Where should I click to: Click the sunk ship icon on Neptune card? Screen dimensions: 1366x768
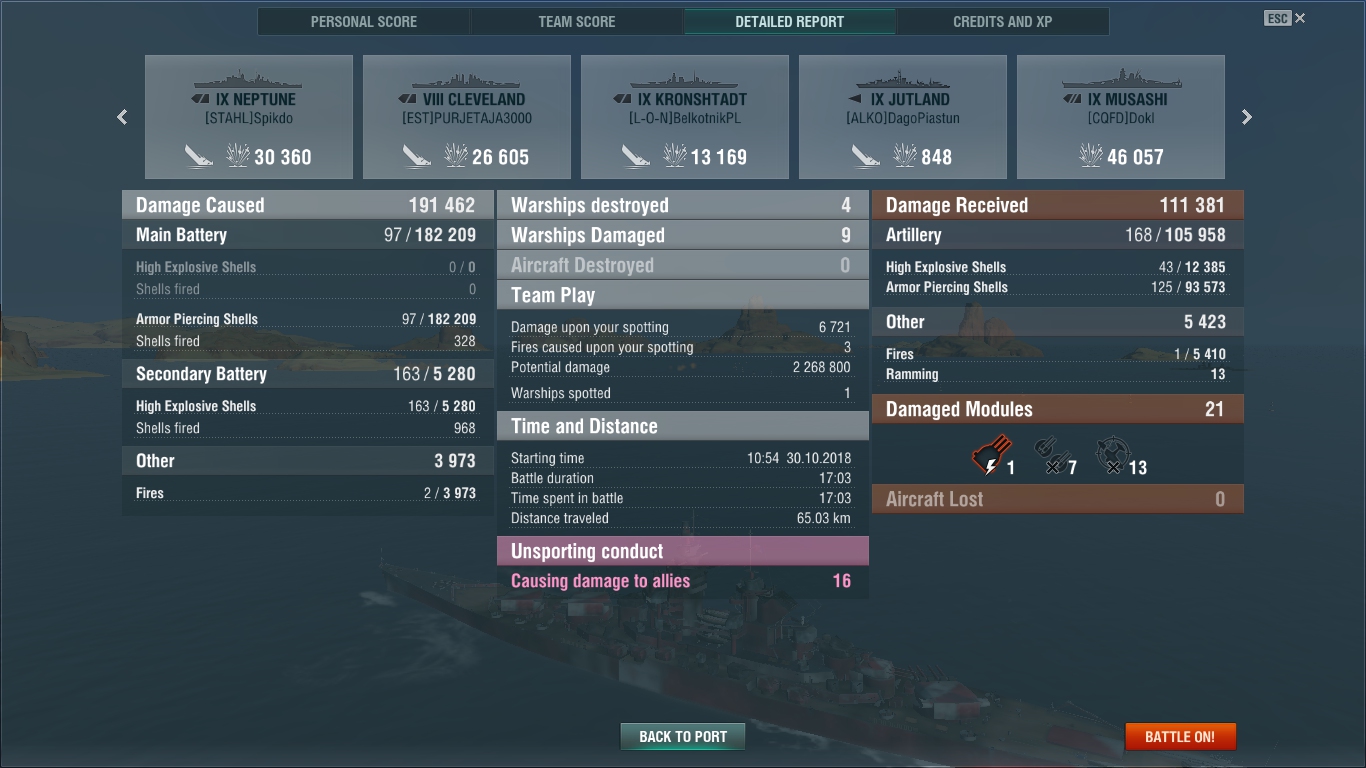tap(199, 156)
